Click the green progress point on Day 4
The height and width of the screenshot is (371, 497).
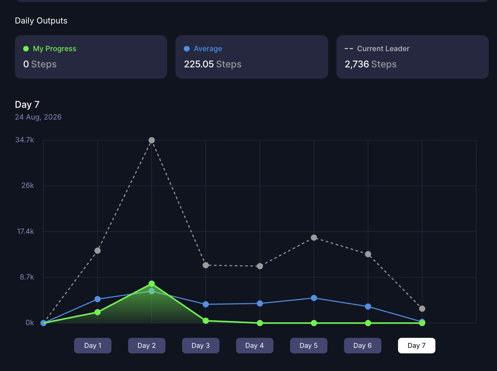260,323
